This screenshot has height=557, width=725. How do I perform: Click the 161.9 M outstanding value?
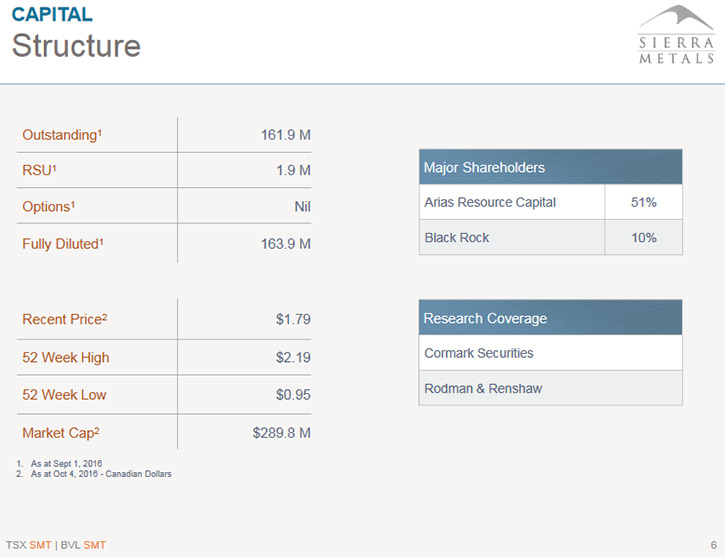(x=285, y=135)
